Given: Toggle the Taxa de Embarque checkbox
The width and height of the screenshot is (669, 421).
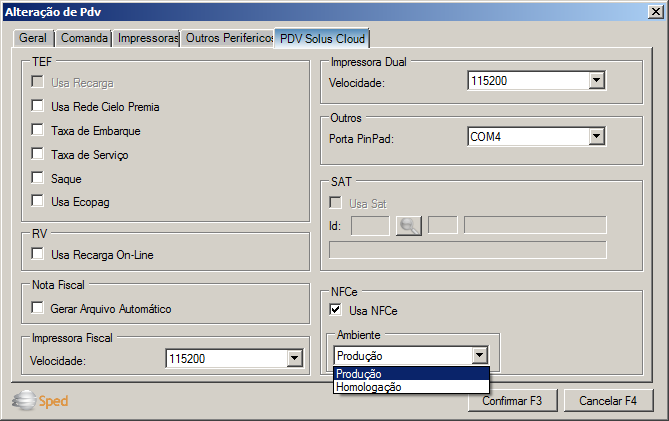Looking at the screenshot, I should (38, 131).
